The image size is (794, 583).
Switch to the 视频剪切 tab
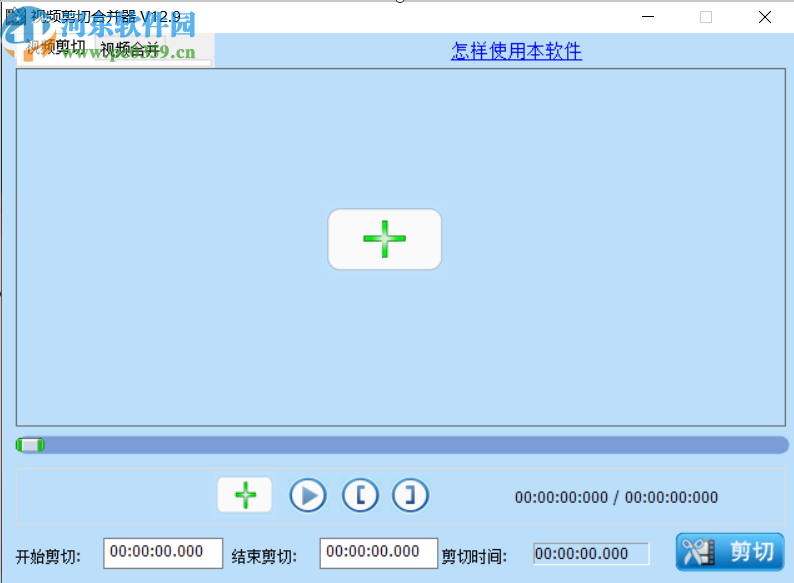(56, 47)
